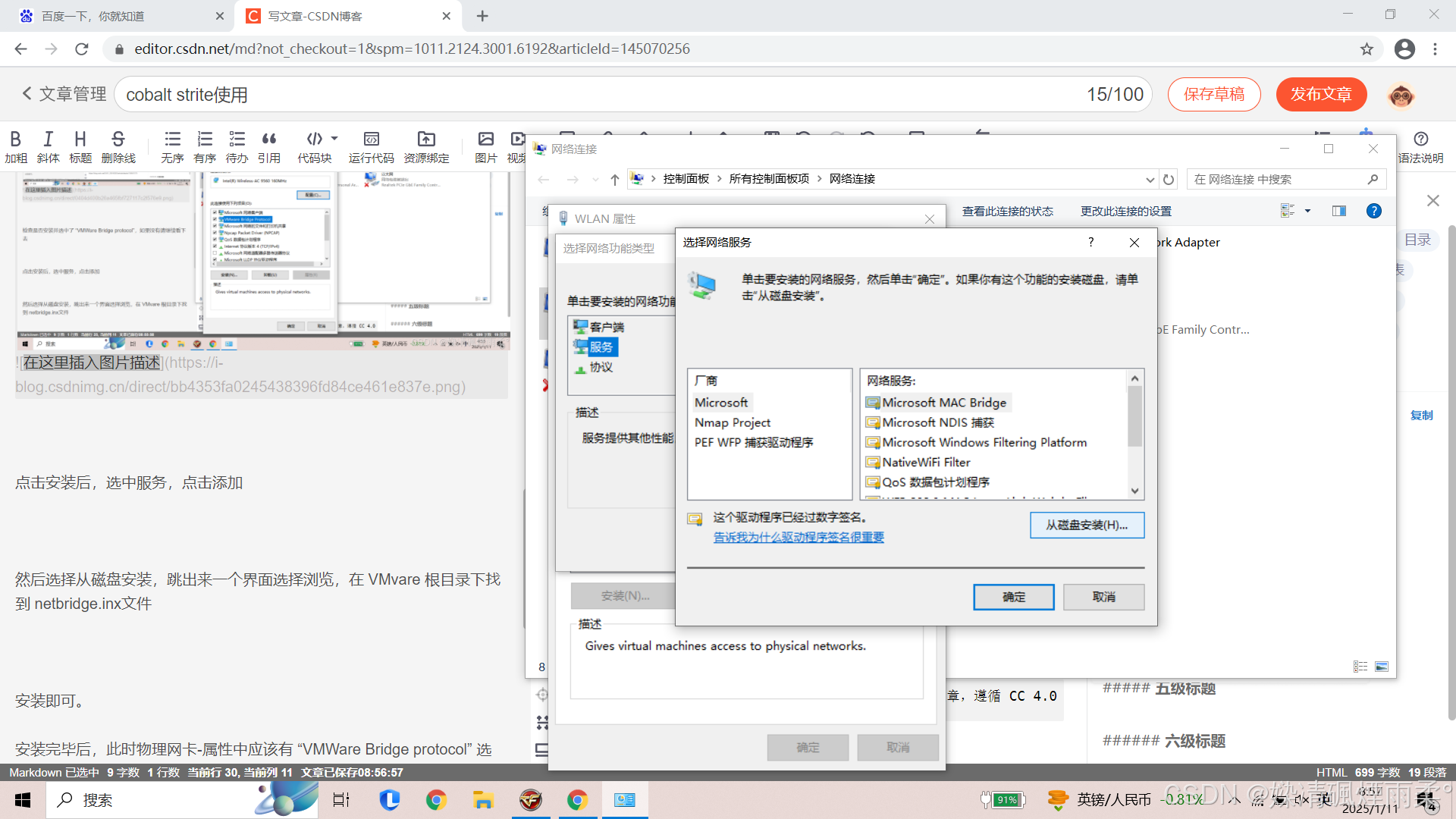Click the Heading (标题) toolbar icon
This screenshot has width=1456, height=819.
point(80,140)
